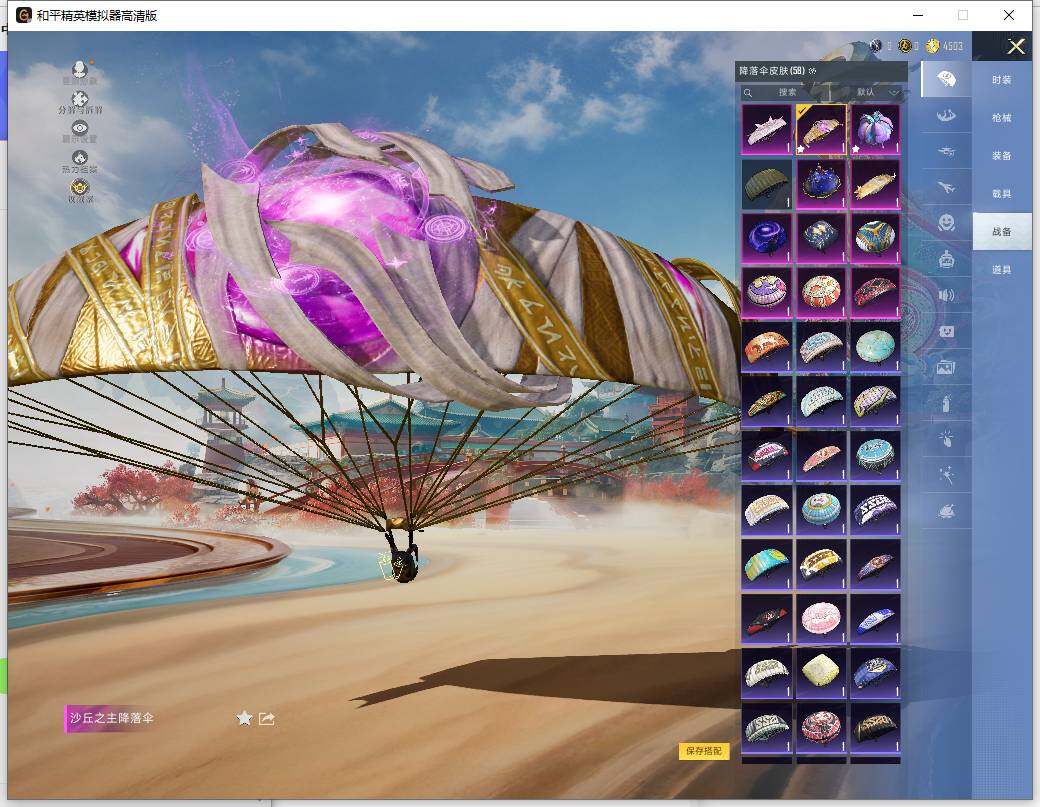Click the speaker voice pack category icon

click(945, 295)
